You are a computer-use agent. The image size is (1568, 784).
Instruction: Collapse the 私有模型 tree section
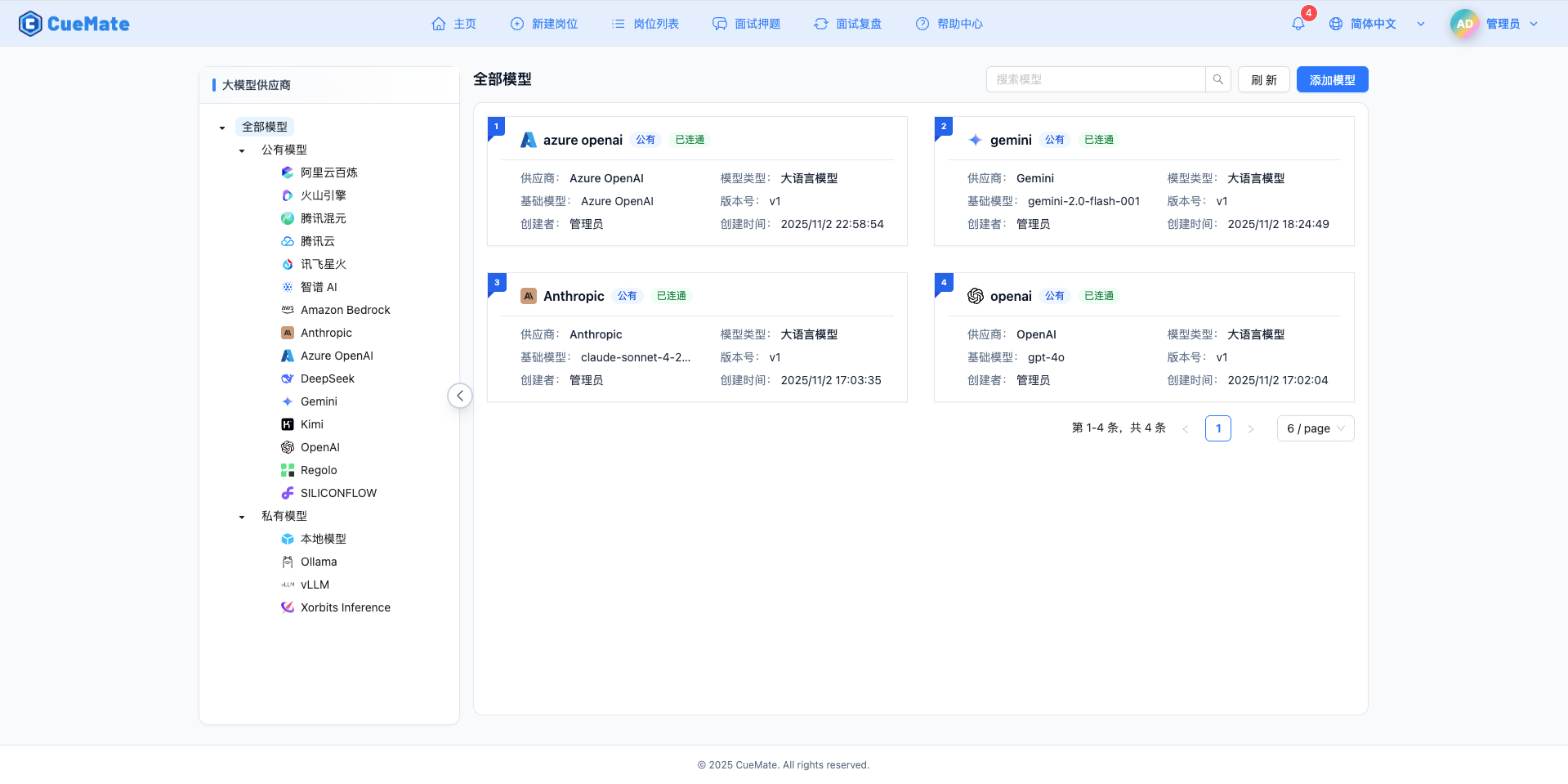(x=241, y=517)
